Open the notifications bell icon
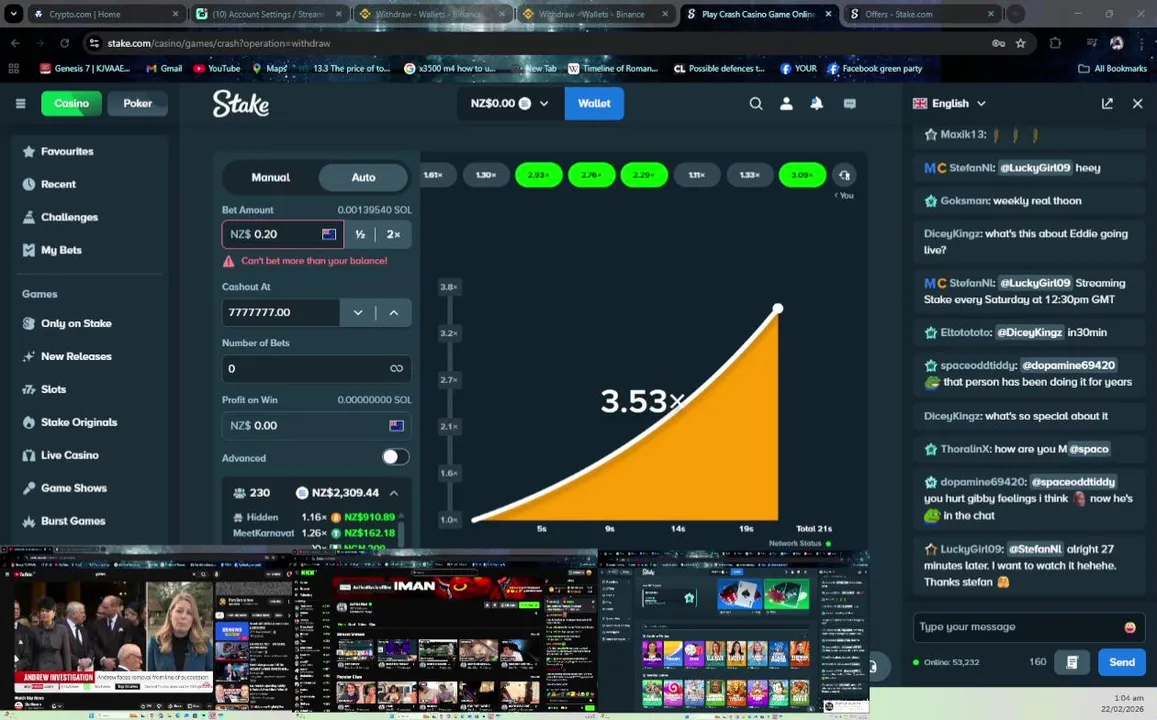1157x720 pixels. (x=817, y=103)
